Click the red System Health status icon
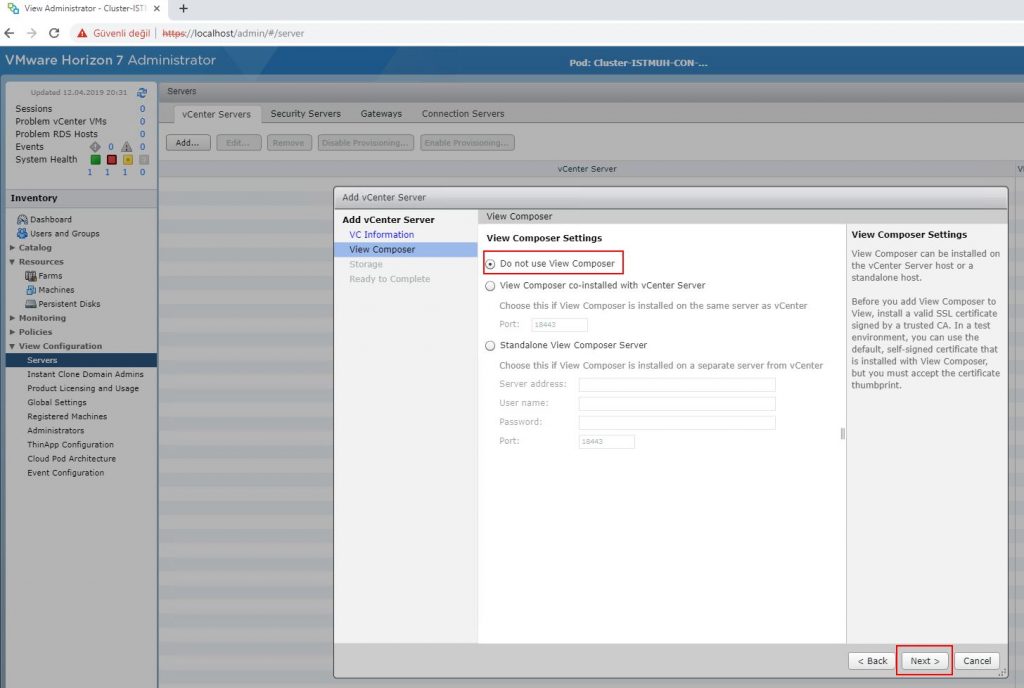Viewport: 1024px width, 688px height. pos(112,160)
